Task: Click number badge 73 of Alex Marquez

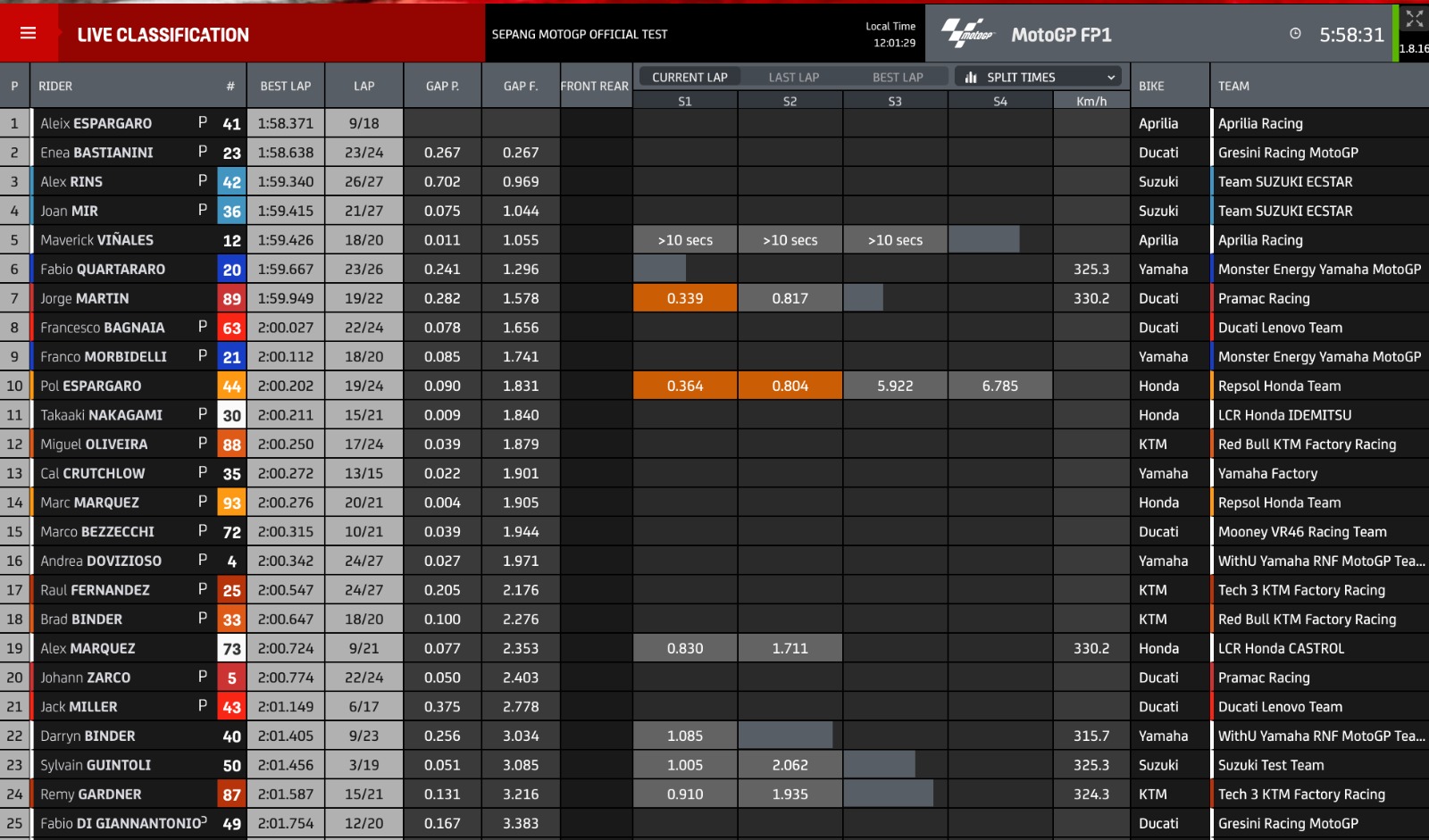Action: pos(231,649)
